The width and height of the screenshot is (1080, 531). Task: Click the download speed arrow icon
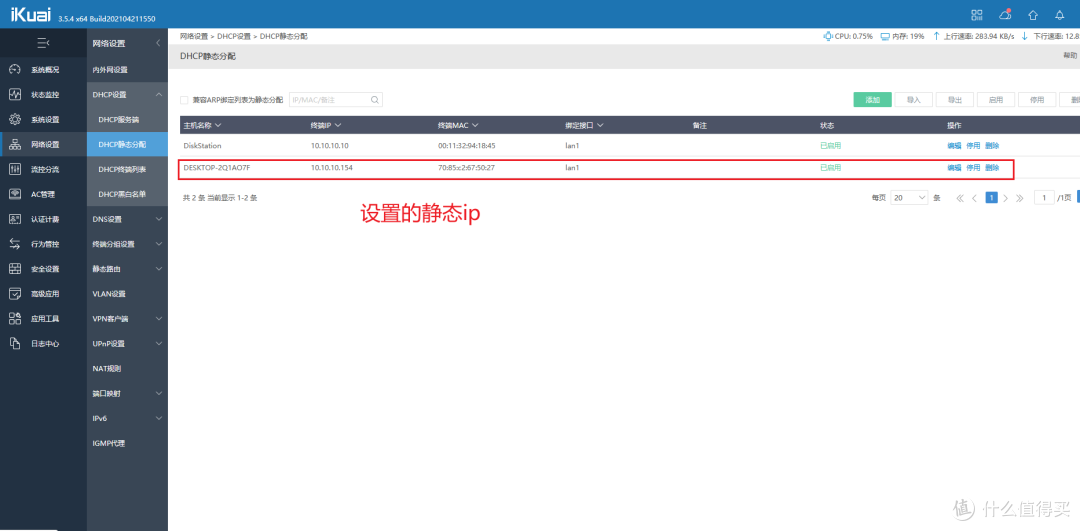coord(1024,36)
